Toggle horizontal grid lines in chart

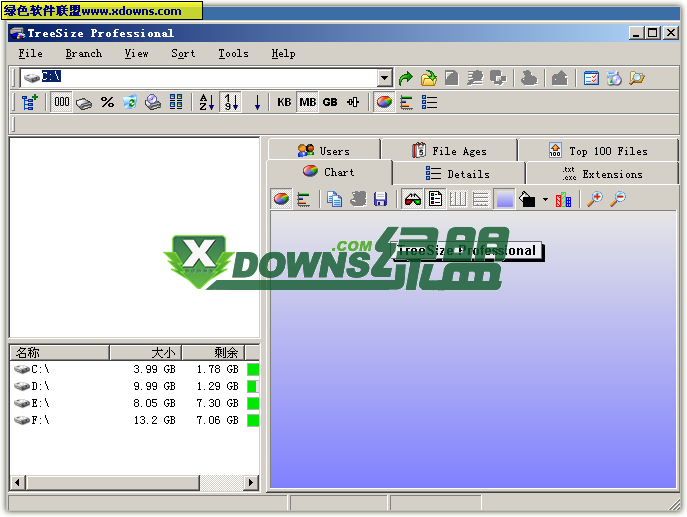481,199
